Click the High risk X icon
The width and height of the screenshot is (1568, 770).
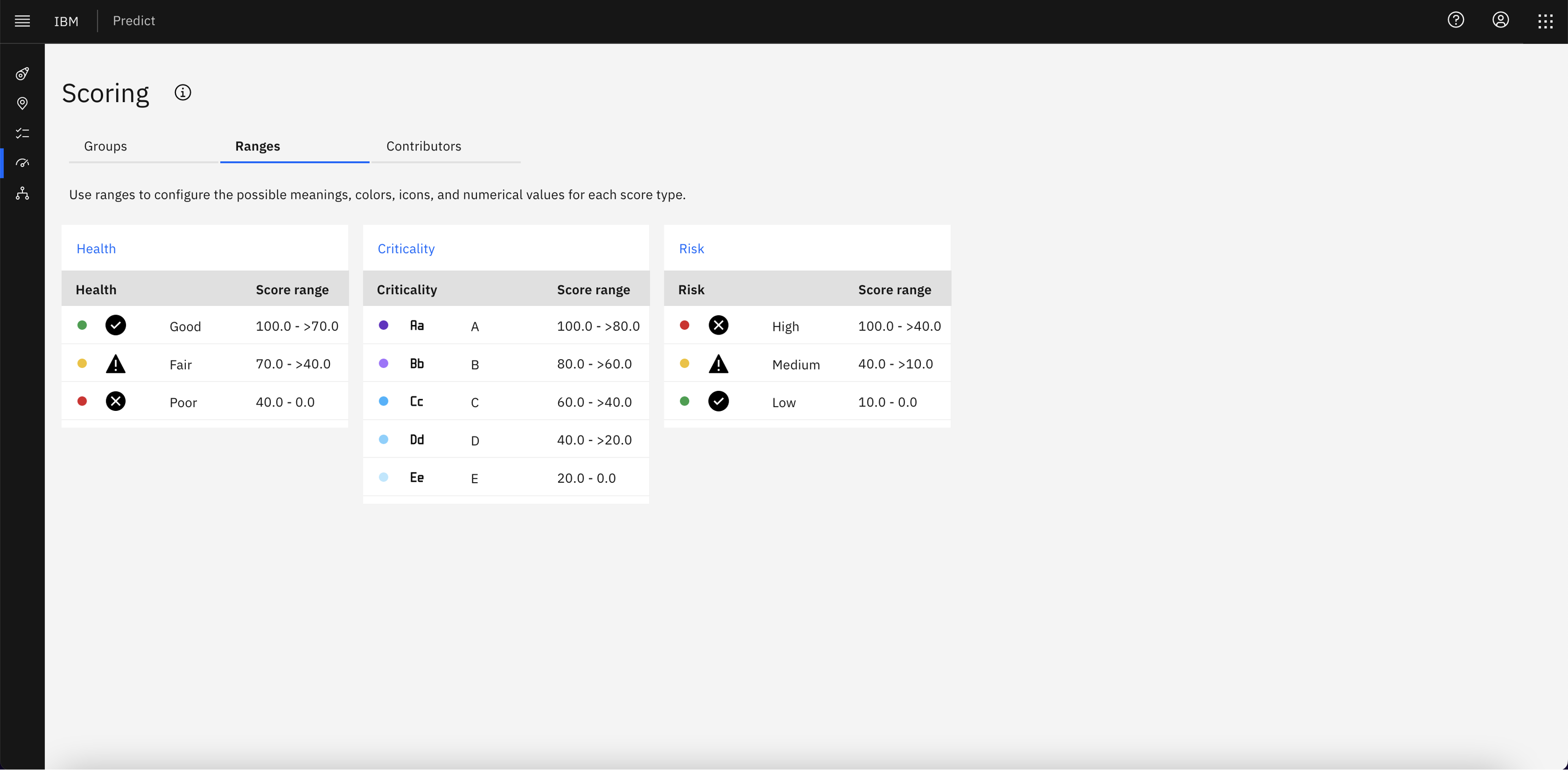(x=718, y=324)
